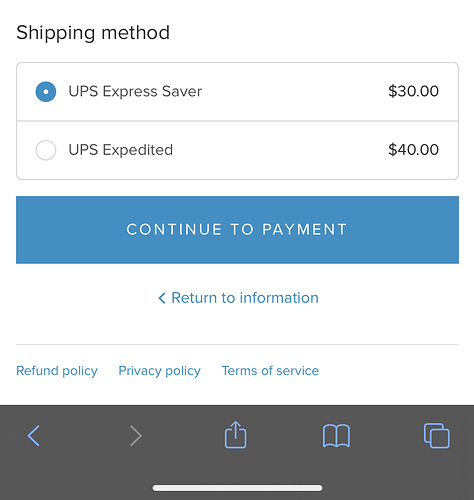474x500 pixels.
Task: Click the chevron before Return to information
Action: coord(162,298)
